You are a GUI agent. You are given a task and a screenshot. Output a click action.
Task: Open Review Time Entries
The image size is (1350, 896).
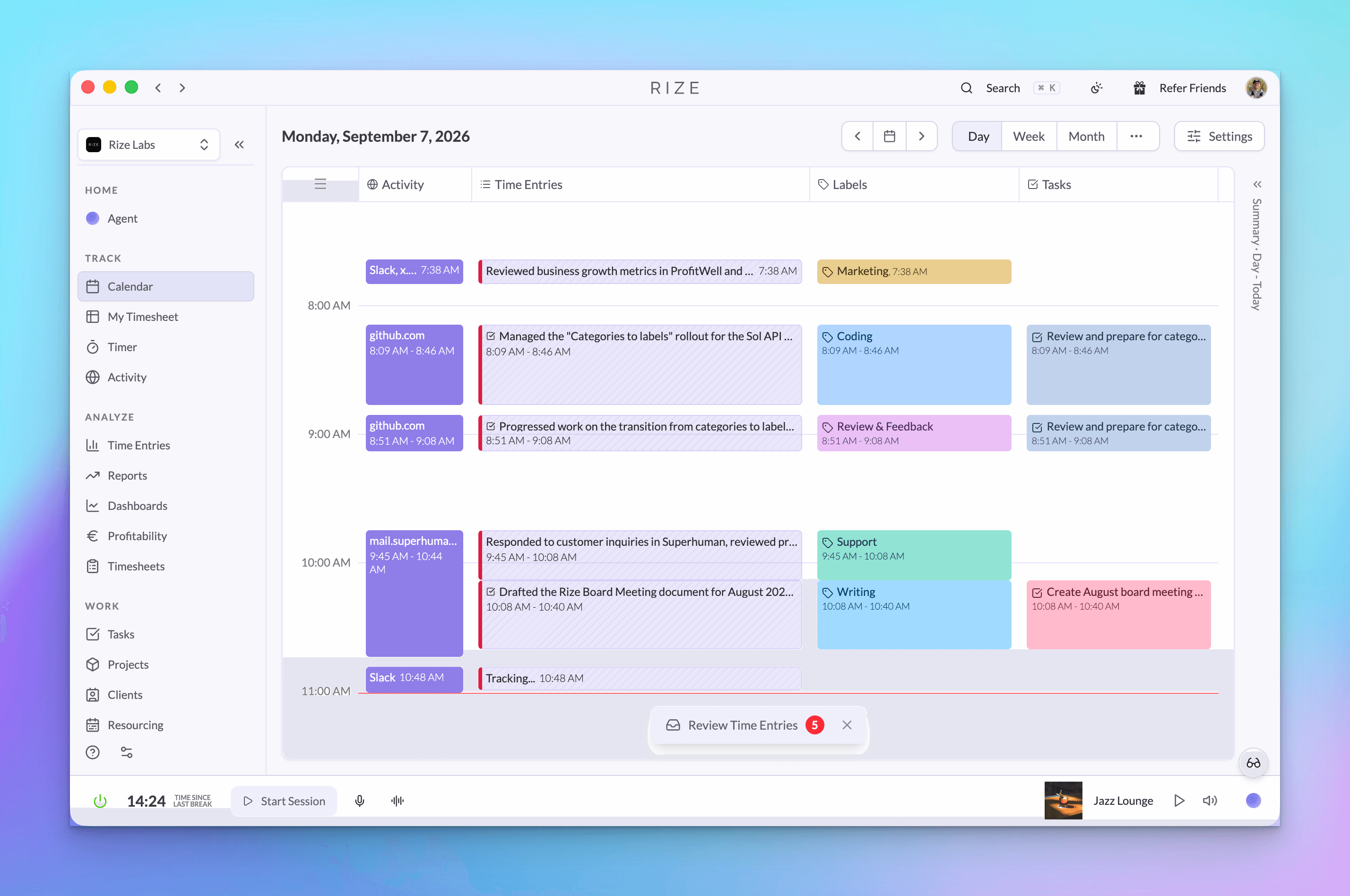[x=744, y=725]
